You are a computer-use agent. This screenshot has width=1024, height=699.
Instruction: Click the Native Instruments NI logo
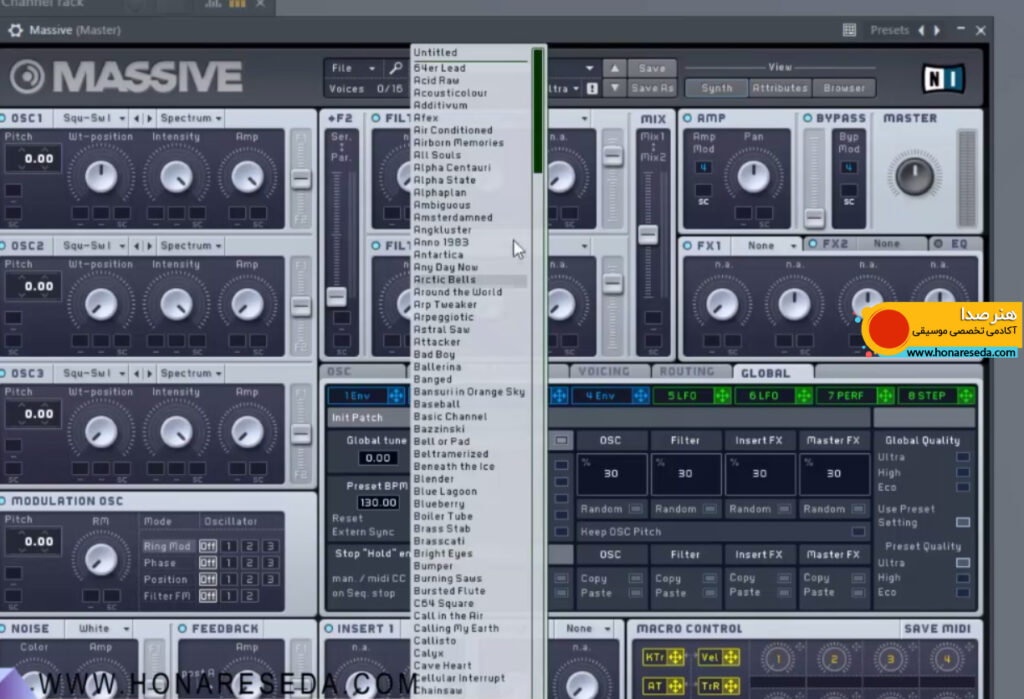tap(942, 78)
